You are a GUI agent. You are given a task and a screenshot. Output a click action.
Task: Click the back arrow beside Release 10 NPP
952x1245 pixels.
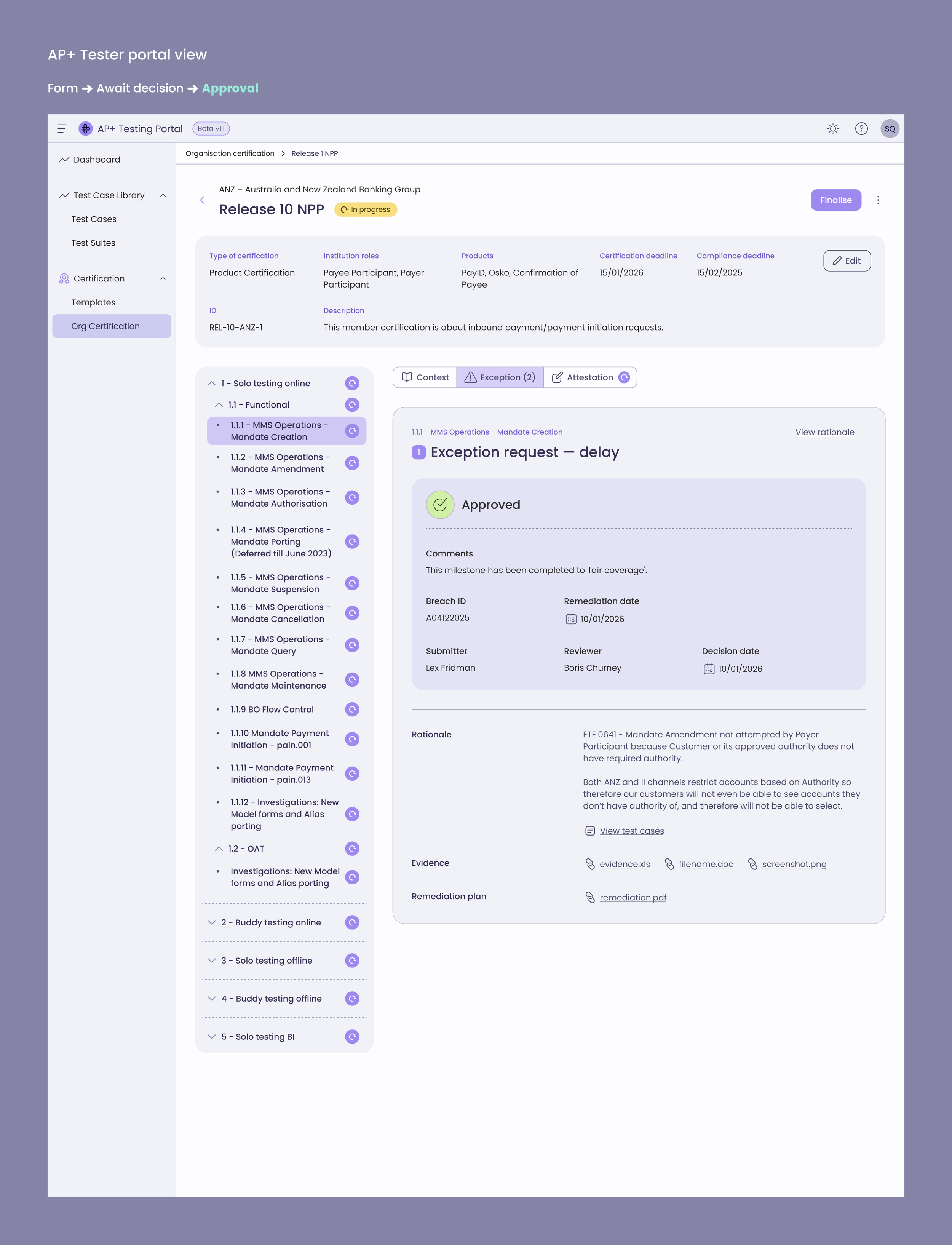(x=202, y=200)
